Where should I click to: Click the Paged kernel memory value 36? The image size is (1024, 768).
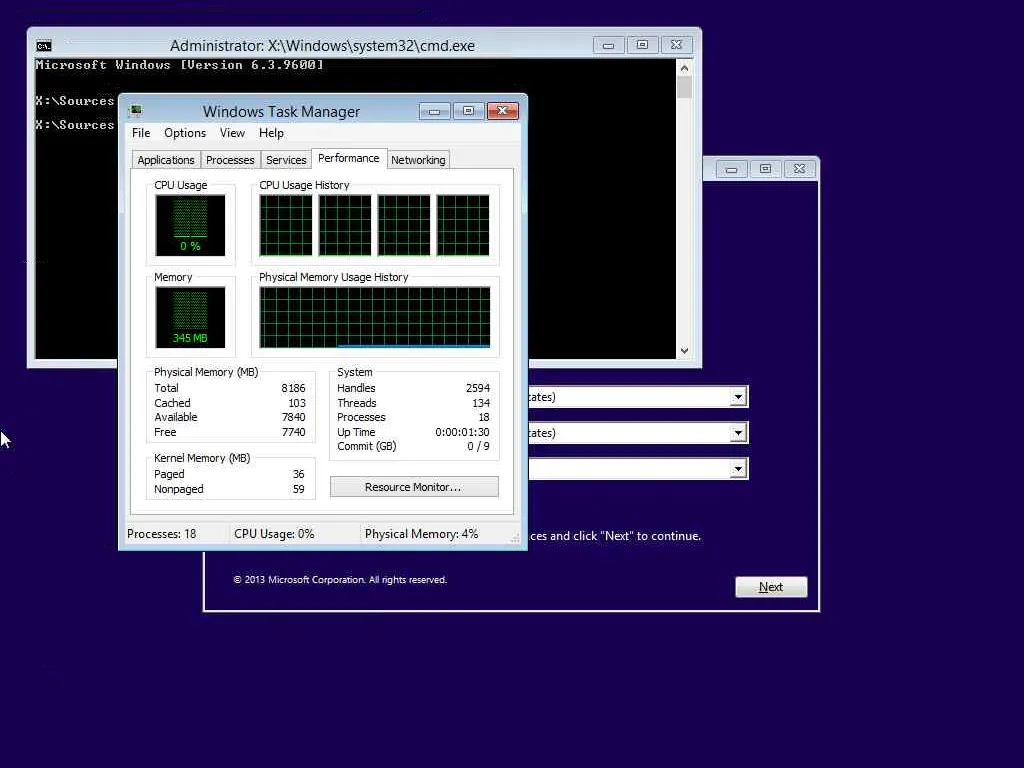pos(298,474)
